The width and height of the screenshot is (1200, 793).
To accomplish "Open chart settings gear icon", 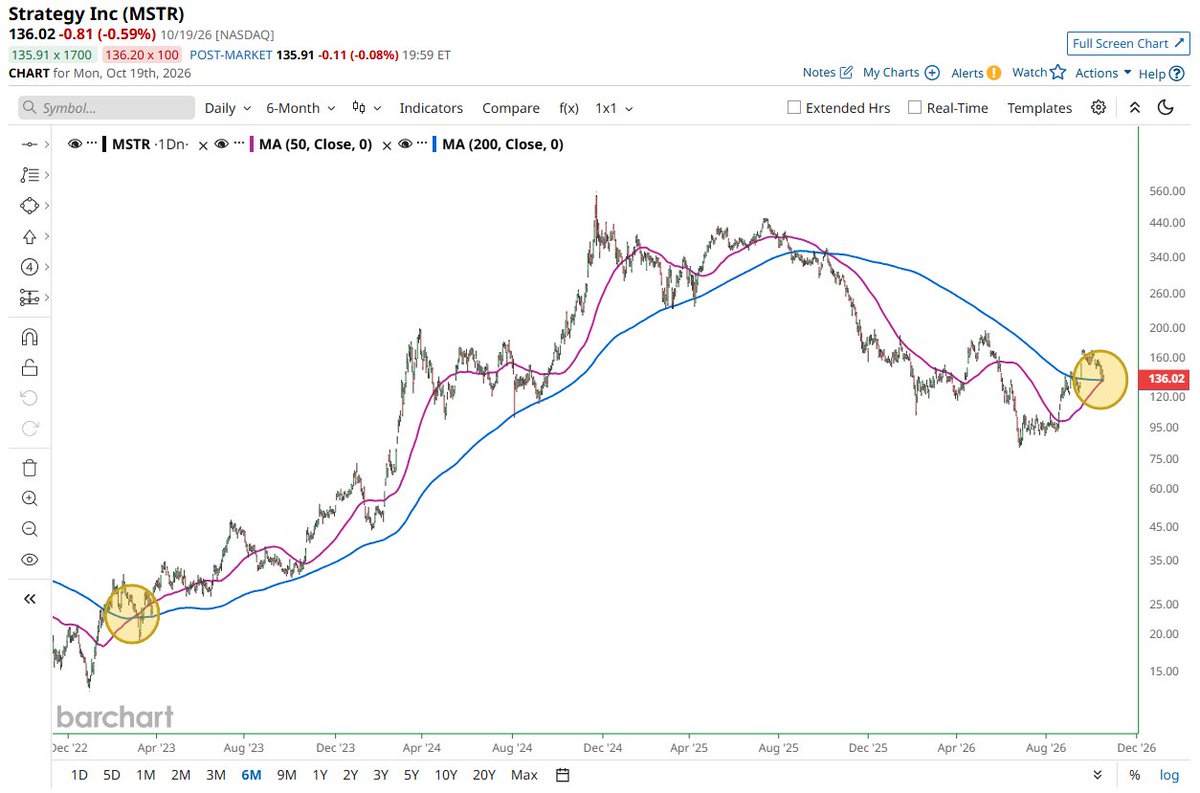I will click(1099, 108).
